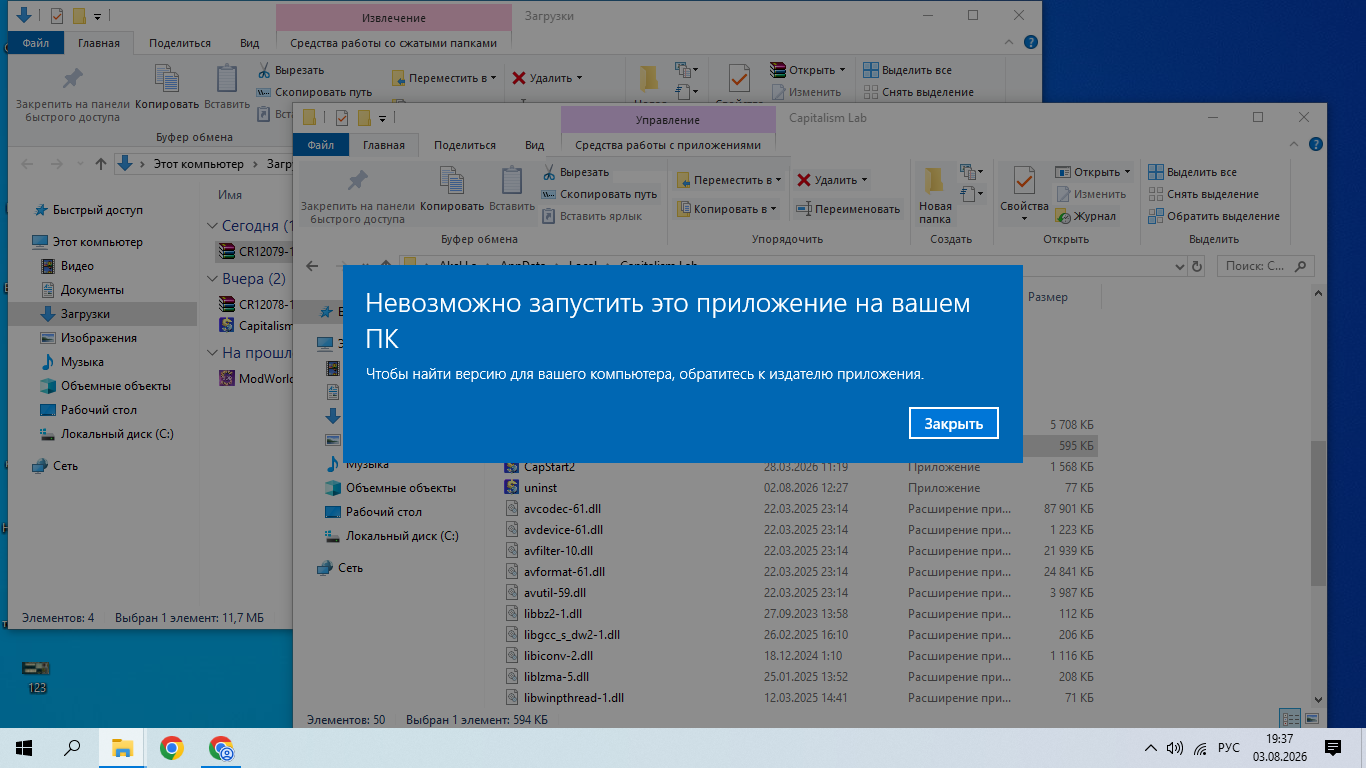Open Windows Start menu

point(24,747)
